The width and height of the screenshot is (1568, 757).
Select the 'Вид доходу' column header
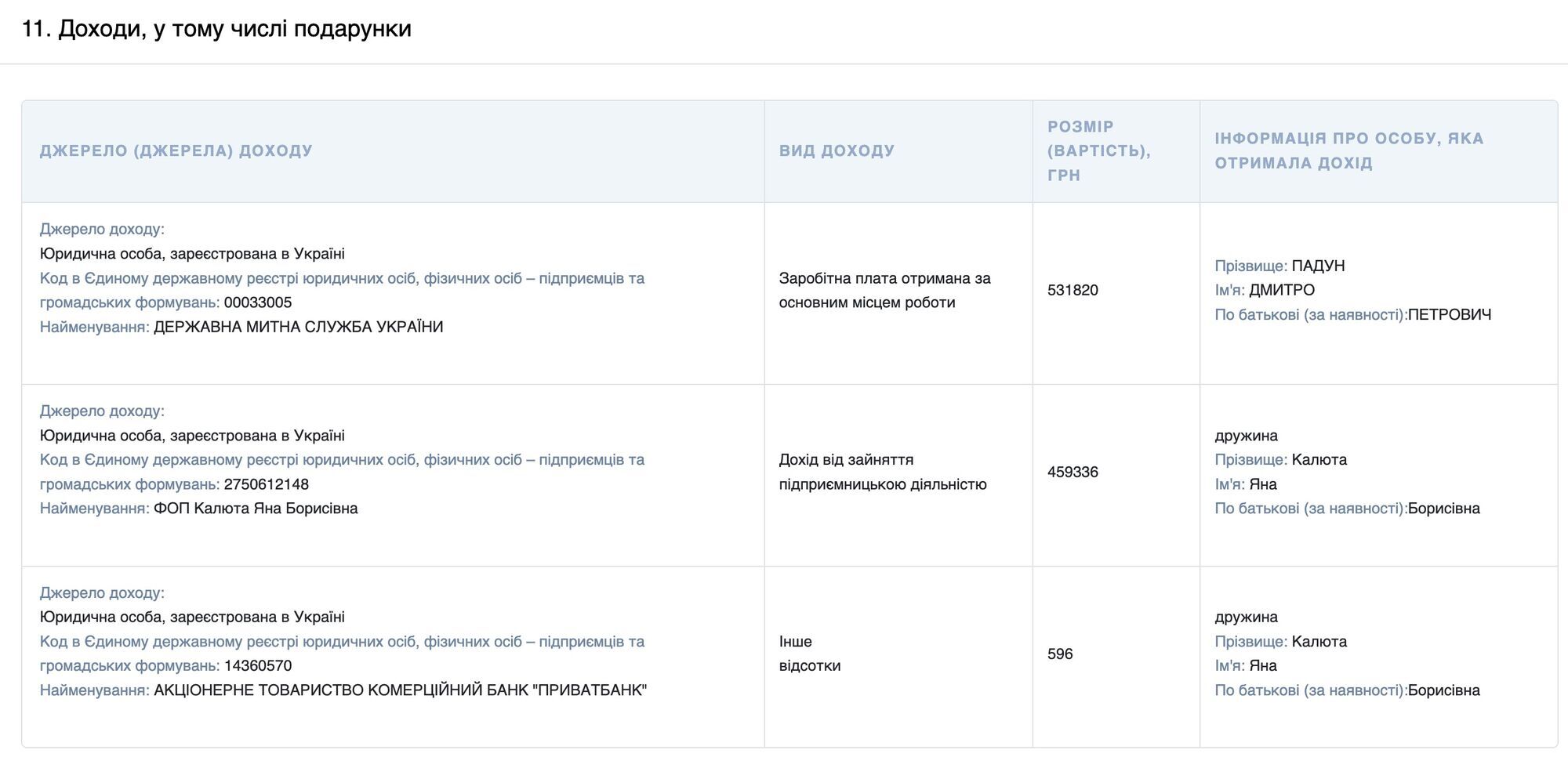837,150
